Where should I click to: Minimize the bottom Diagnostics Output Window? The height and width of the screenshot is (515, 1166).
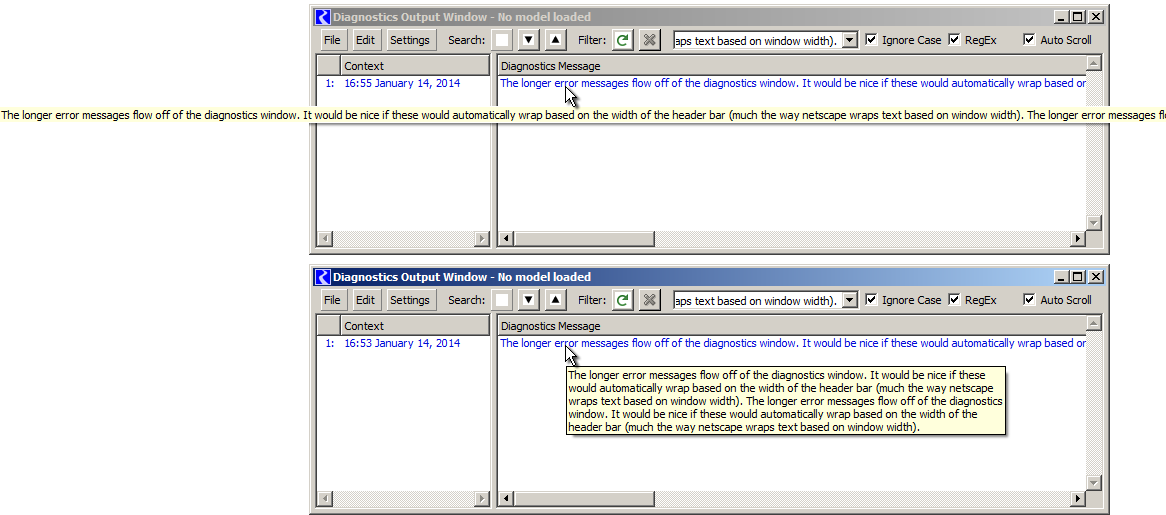pos(1063,276)
